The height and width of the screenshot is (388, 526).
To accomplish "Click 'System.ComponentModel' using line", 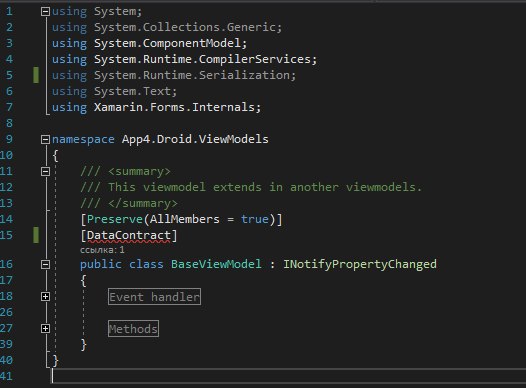I will pyautogui.click(x=149, y=43).
